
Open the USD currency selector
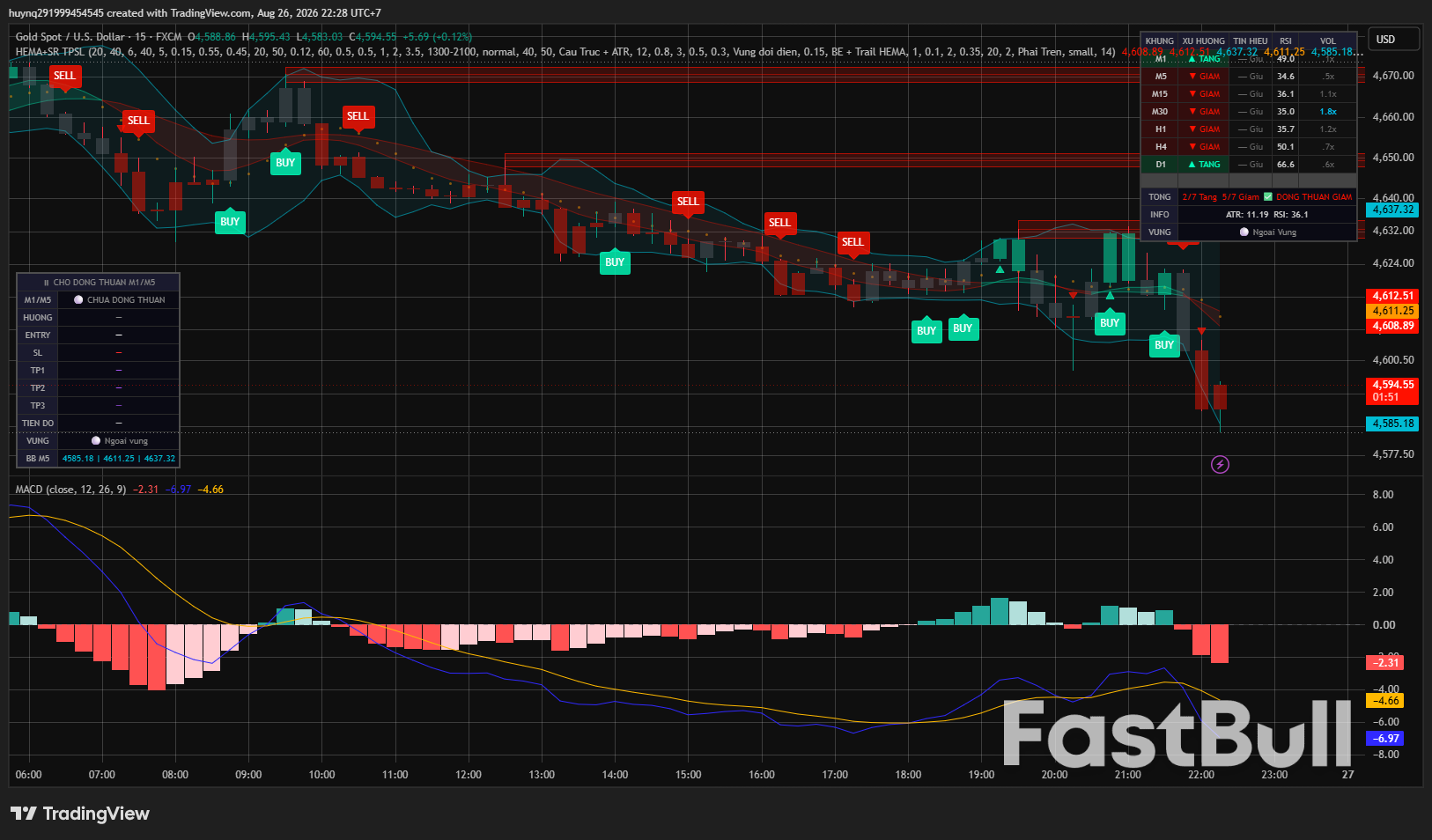1393,40
